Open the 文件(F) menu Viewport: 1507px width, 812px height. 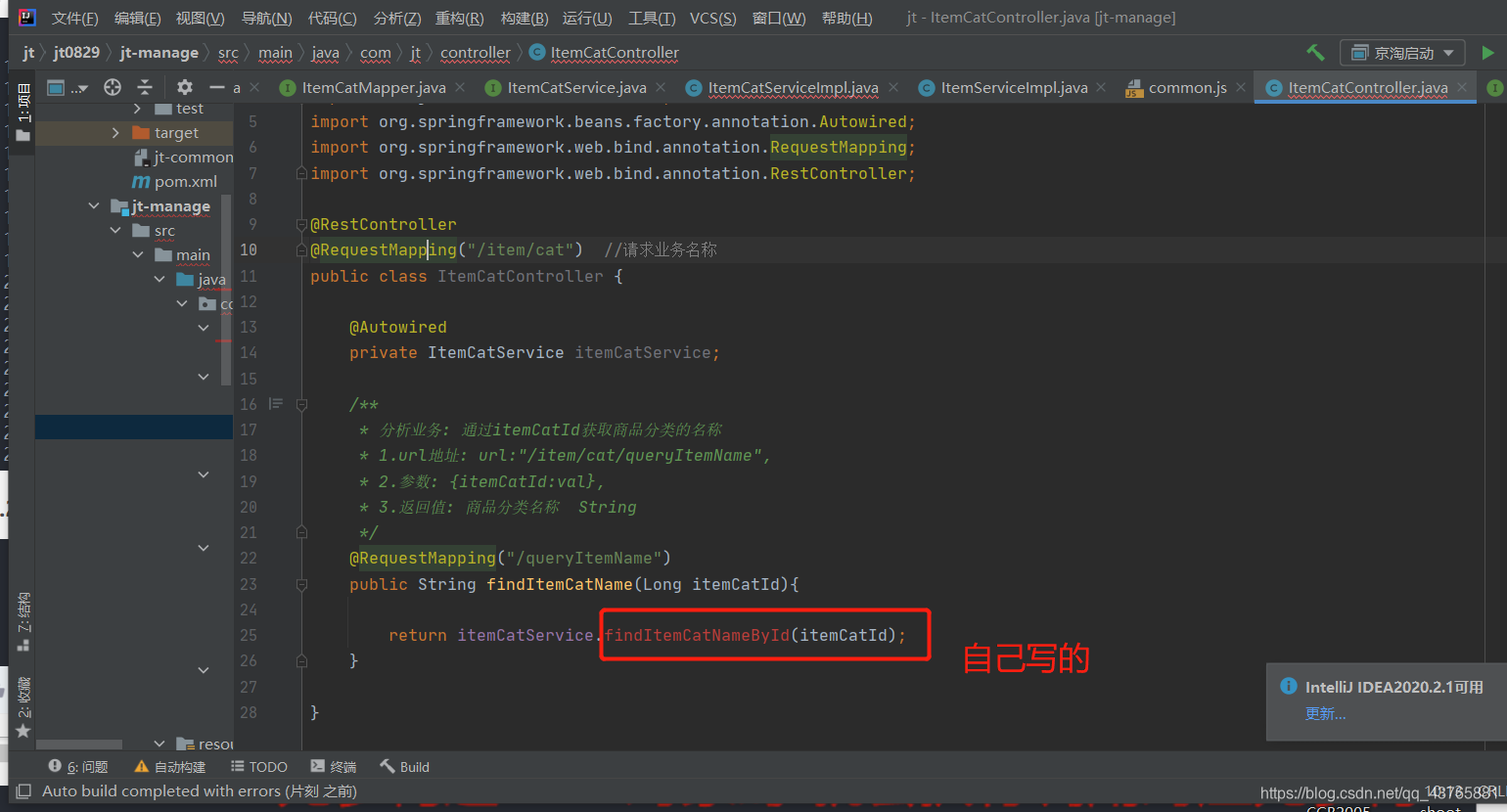74,19
